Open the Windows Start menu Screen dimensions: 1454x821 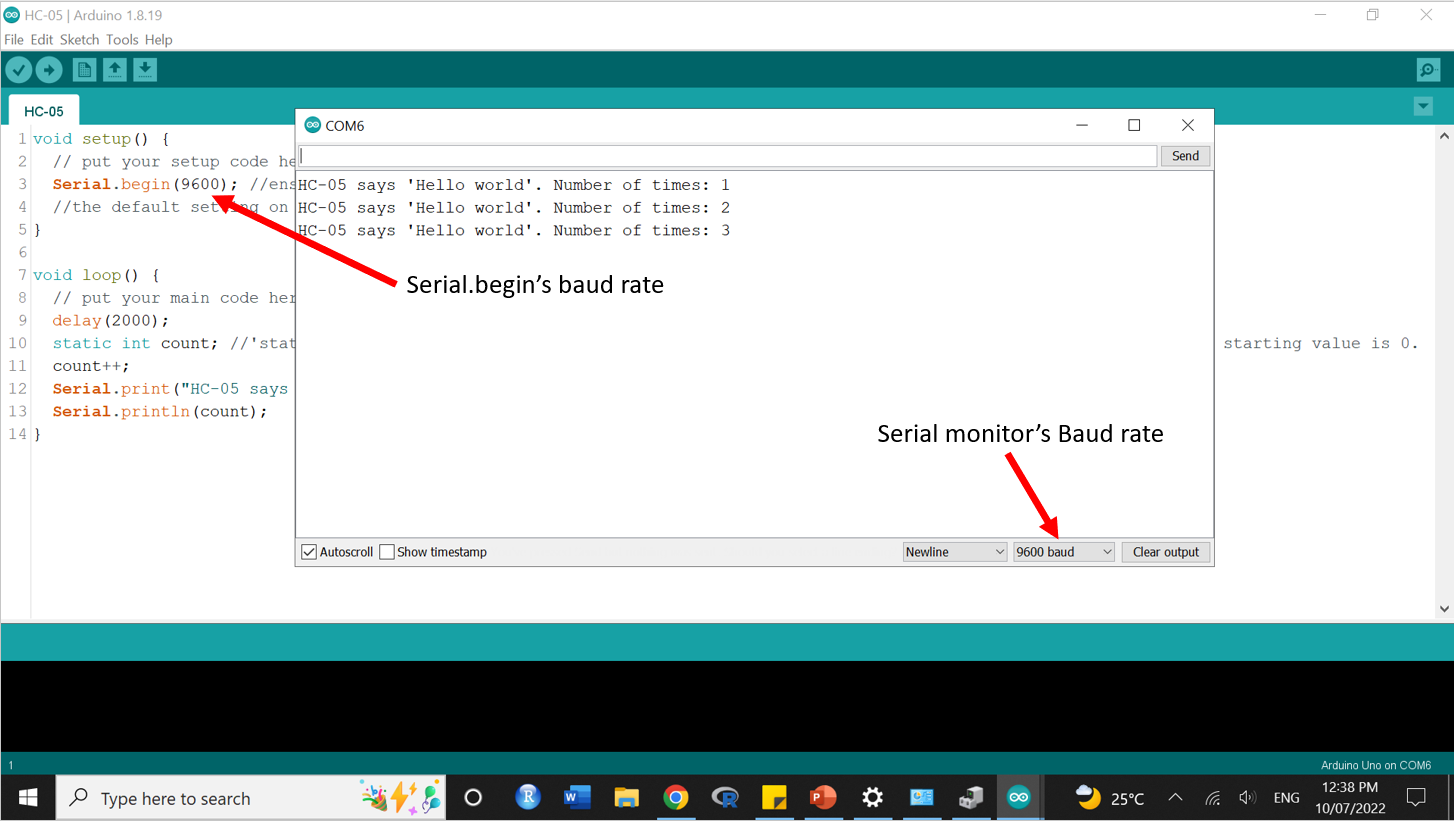[28, 798]
